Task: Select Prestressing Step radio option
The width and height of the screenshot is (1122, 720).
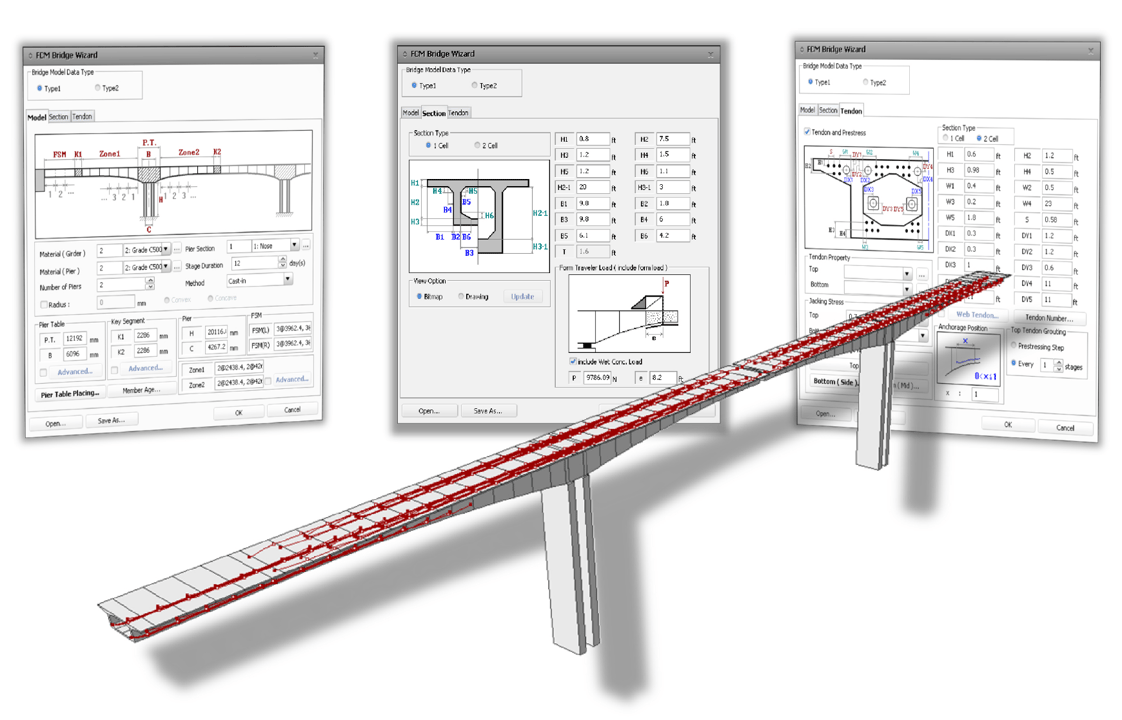Action: (x=1013, y=346)
